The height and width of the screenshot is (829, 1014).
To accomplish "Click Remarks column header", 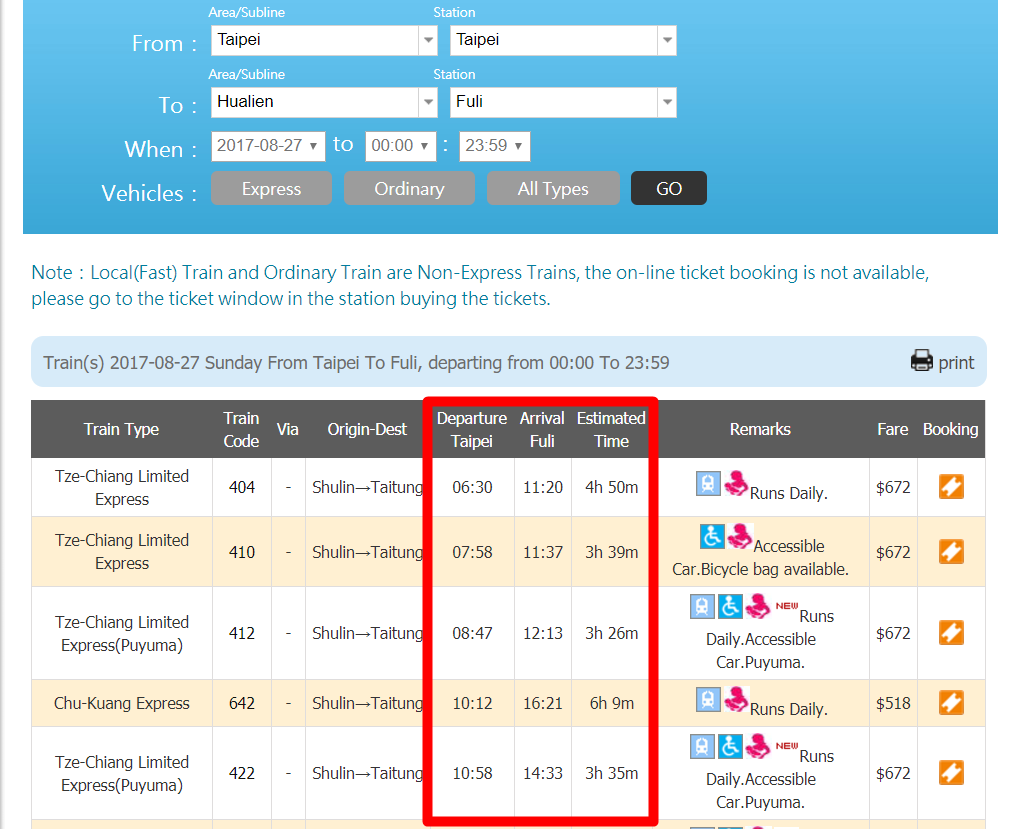I will click(760, 429).
